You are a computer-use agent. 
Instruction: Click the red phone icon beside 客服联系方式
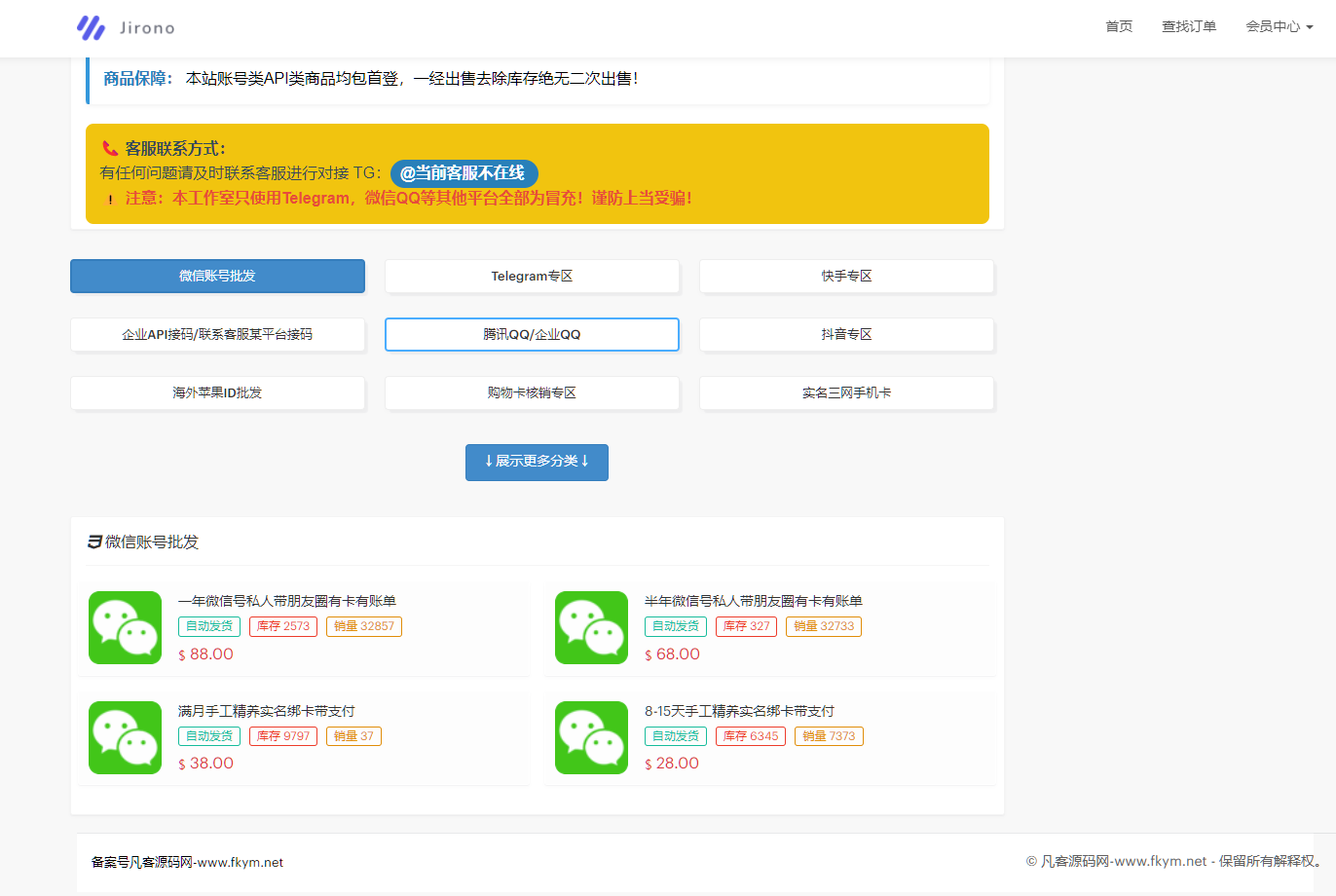(110, 149)
